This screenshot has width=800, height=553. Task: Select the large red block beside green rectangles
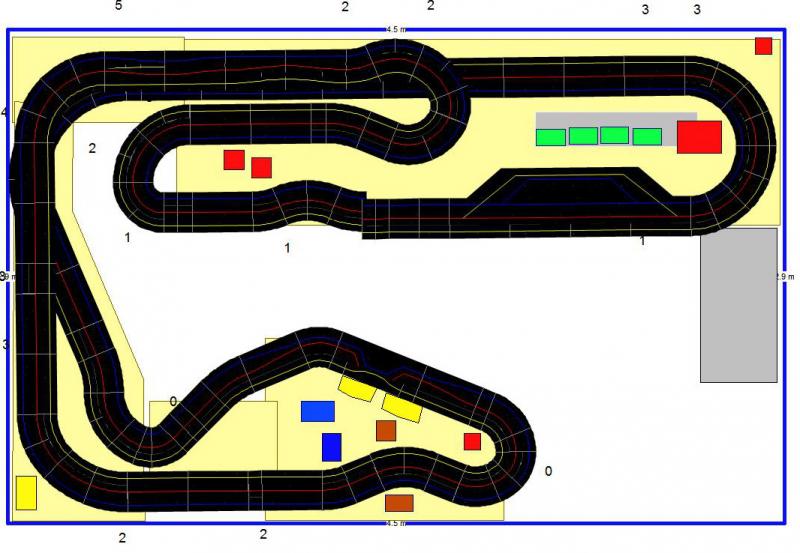(x=699, y=137)
